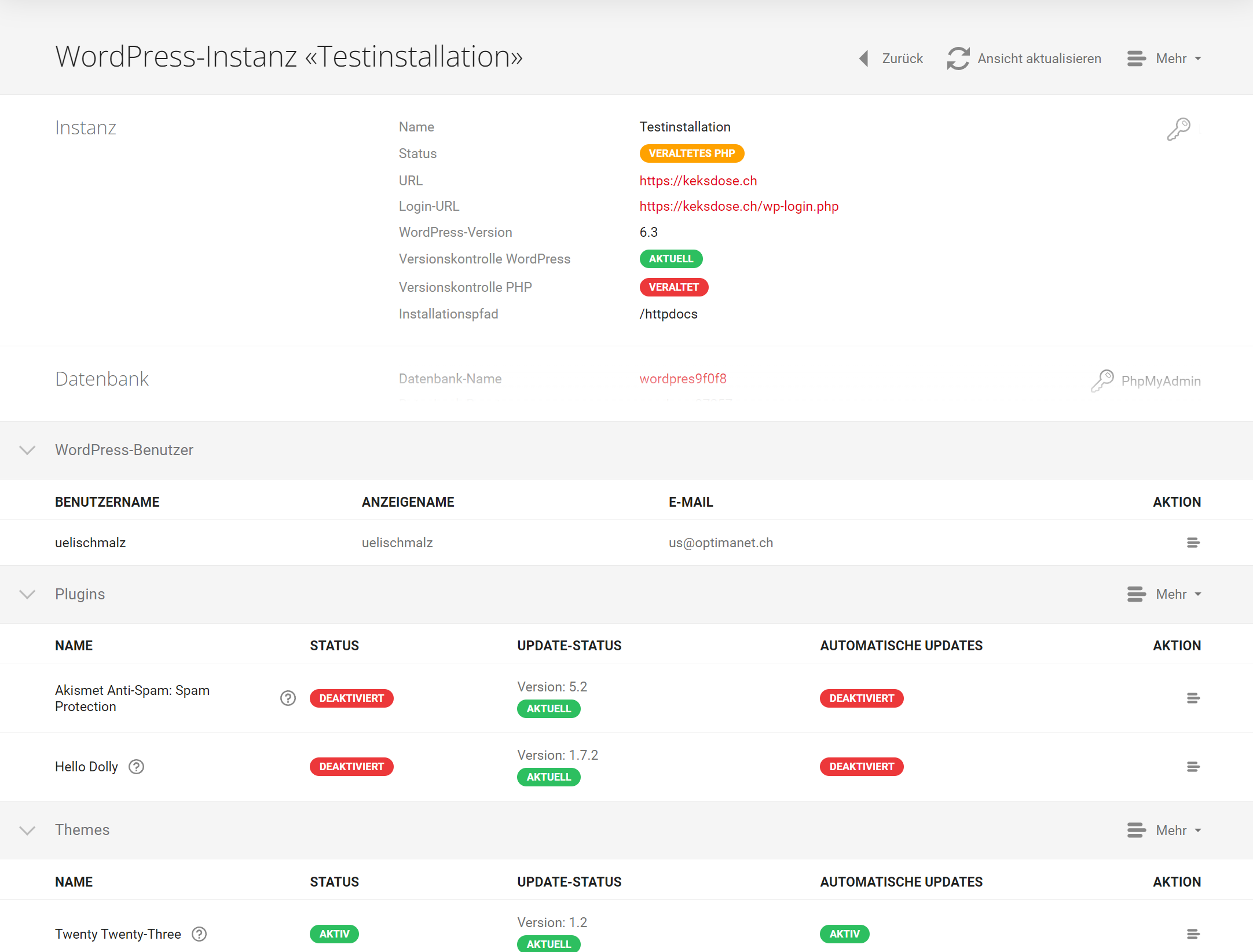Click the PhpMyAdmin key icon

[1102, 380]
